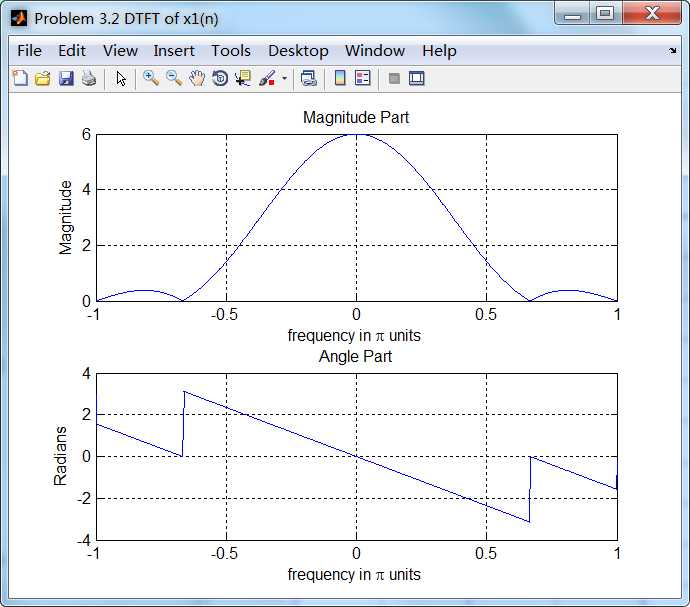Open a file with folder icon
The image size is (690, 607).
click(x=43, y=79)
